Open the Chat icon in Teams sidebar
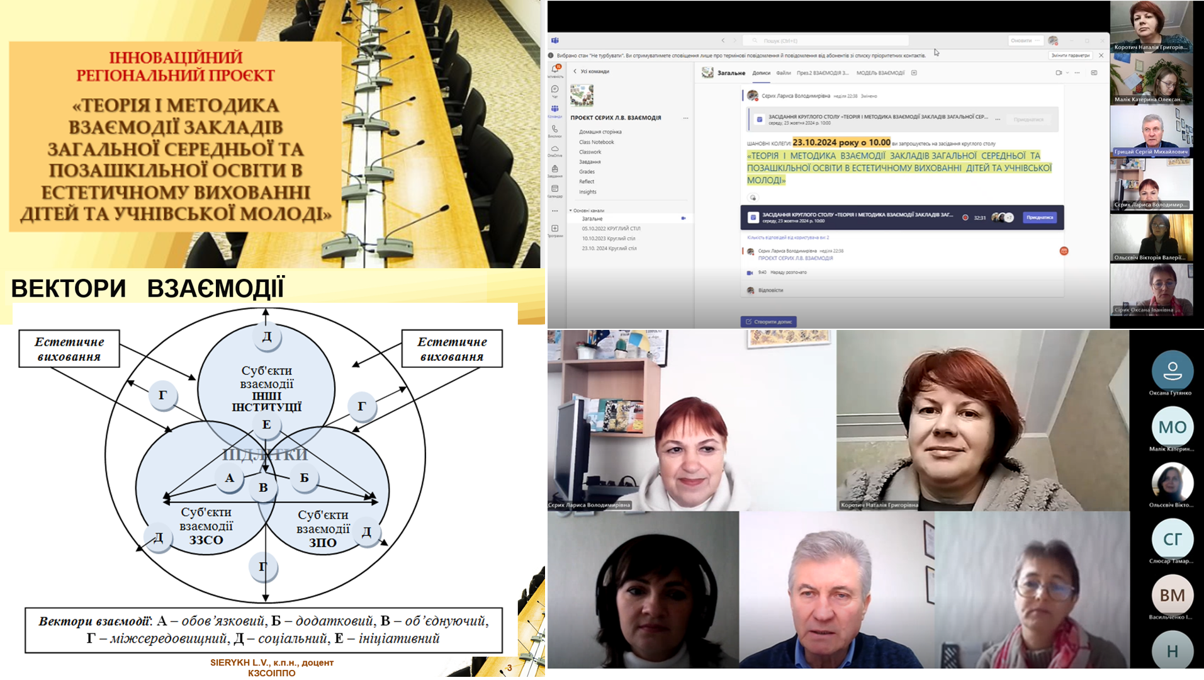 [555, 90]
